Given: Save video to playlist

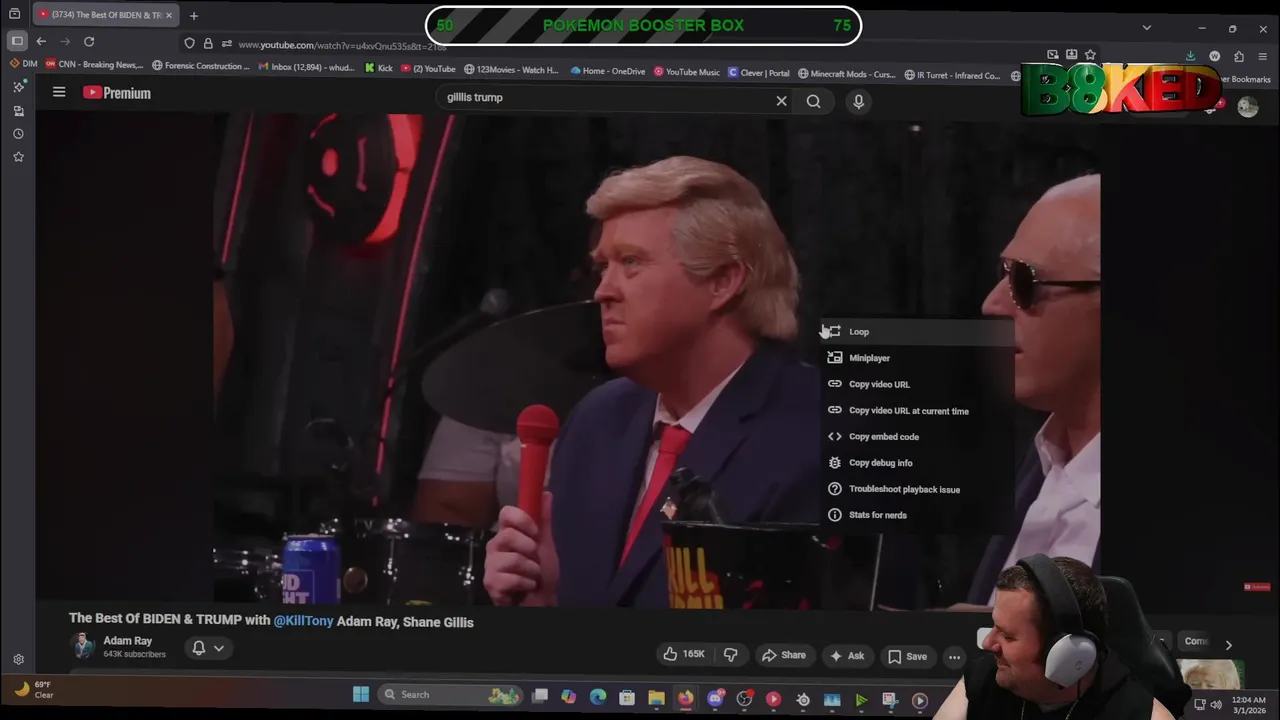Looking at the screenshot, I should [908, 656].
